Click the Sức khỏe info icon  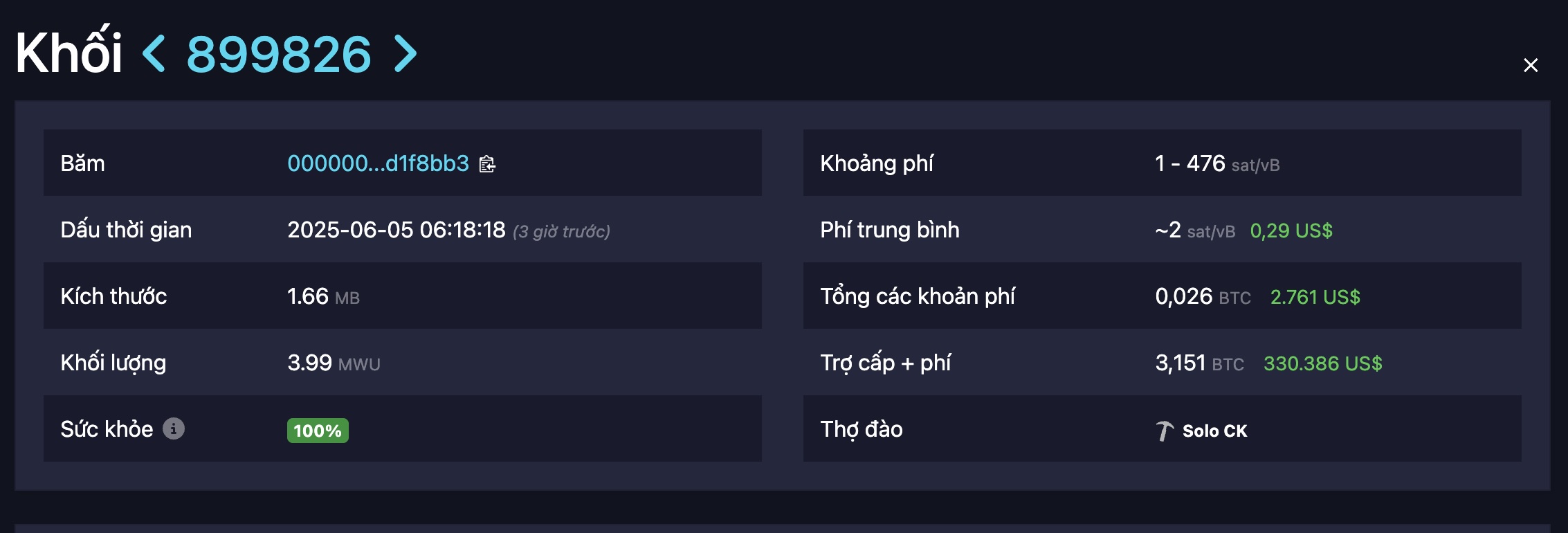coord(174,429)
